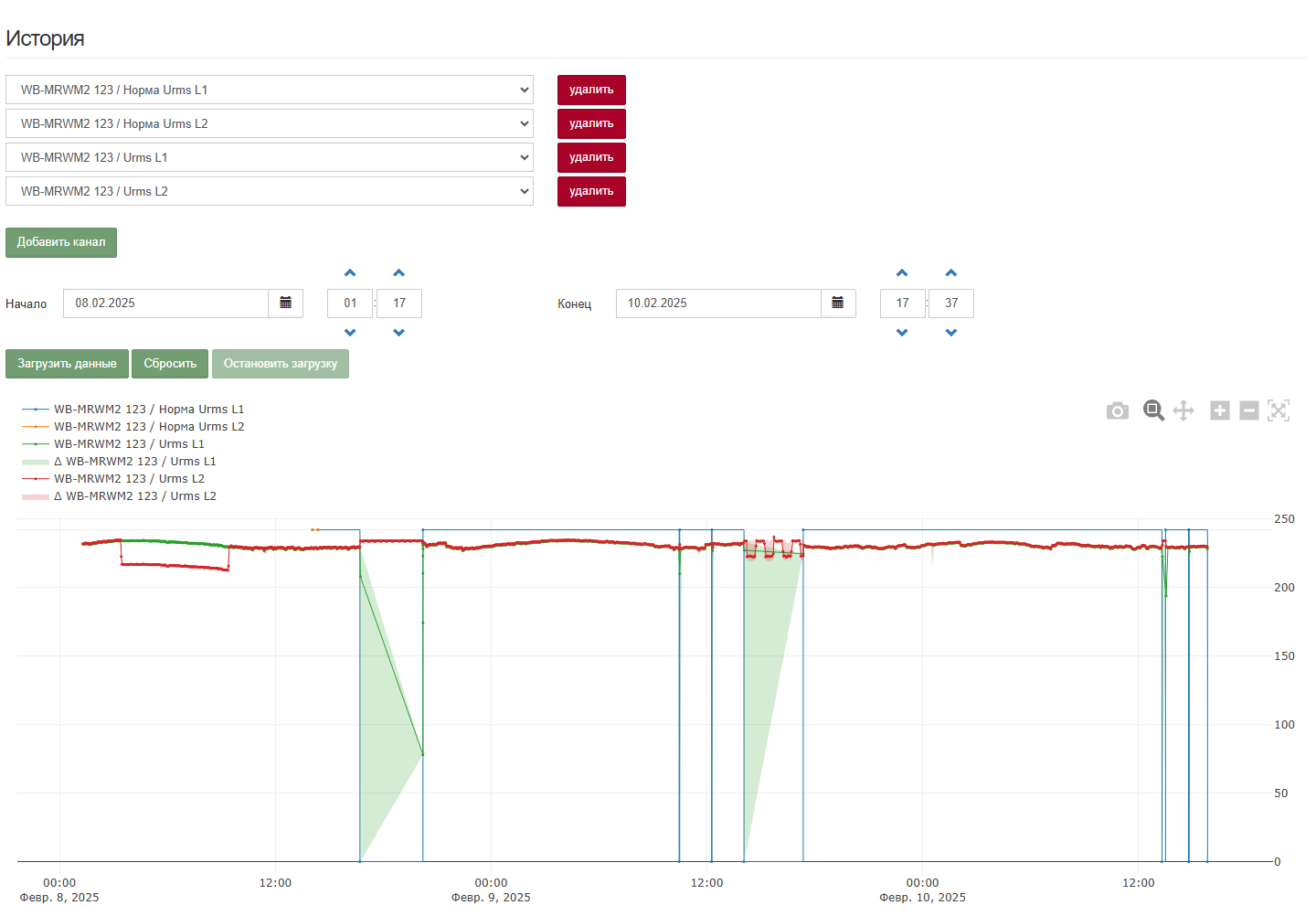Decrease end minutes with down chevron
Image resolution: width=1316 pixels, height=916 pixels.
[951, 333]
